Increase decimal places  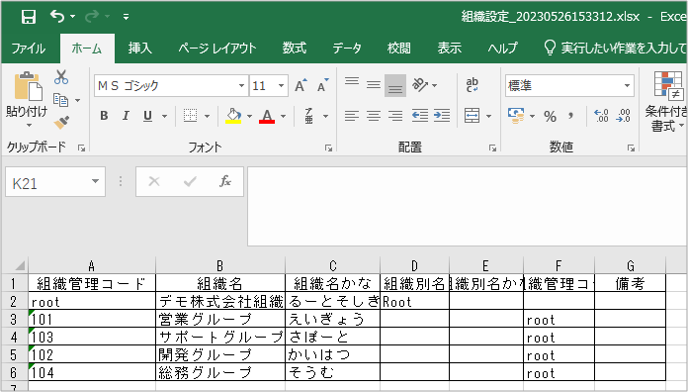point(602,116)
